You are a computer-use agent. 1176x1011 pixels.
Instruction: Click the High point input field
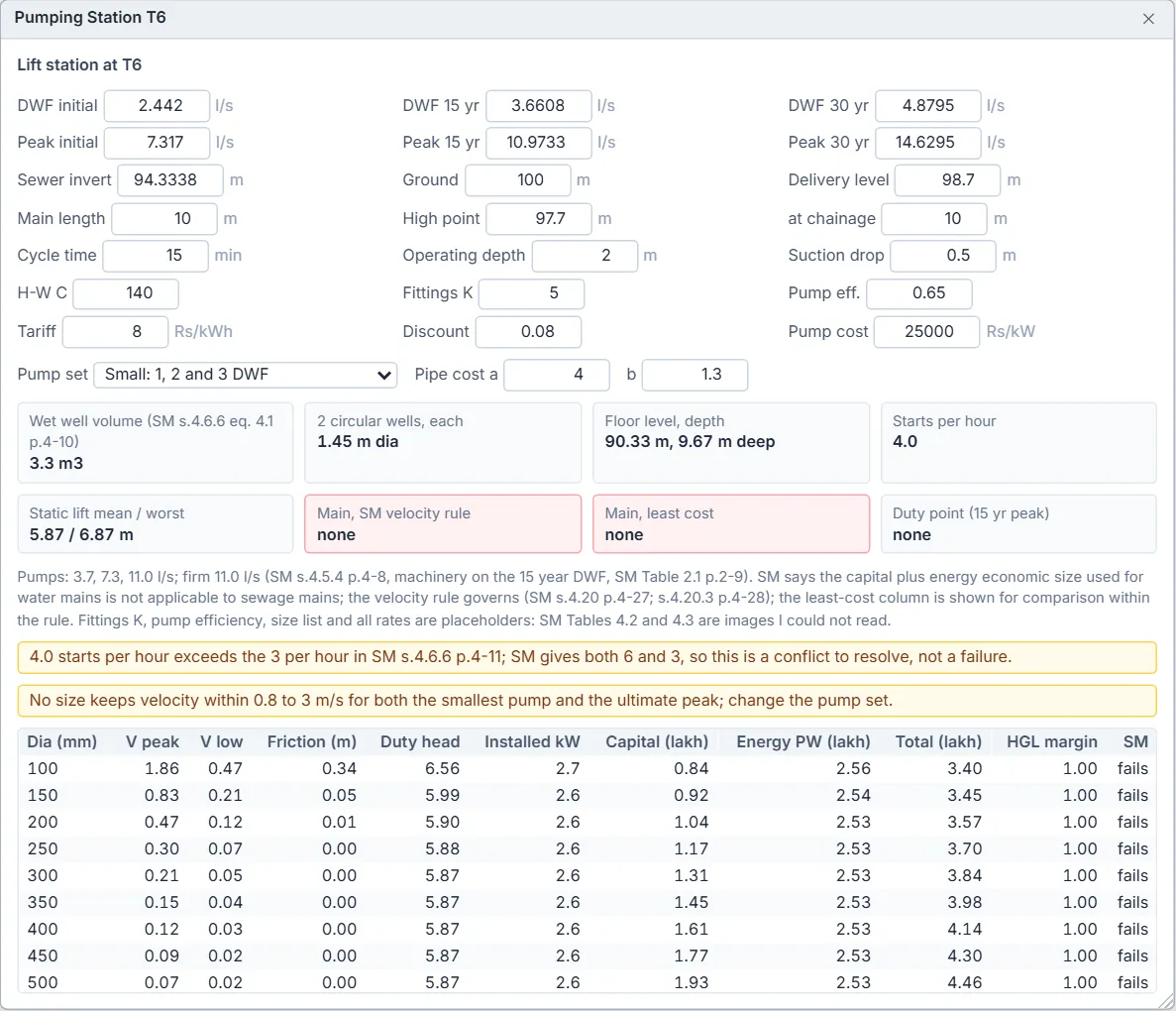(x=539, y=218)
